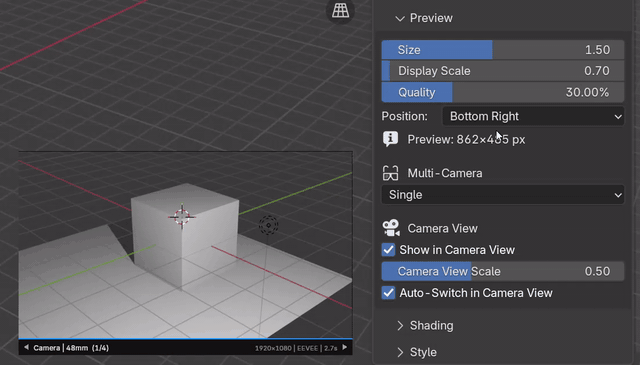Screen dimensions: 640x365
Task: Click the Camera View camera icon
Action: click(x=391, y=228)
